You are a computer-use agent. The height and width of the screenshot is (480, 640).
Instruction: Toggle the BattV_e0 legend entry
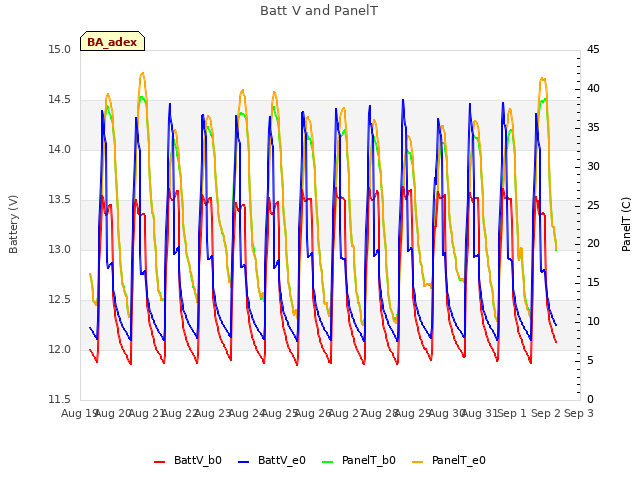point(272,460)
